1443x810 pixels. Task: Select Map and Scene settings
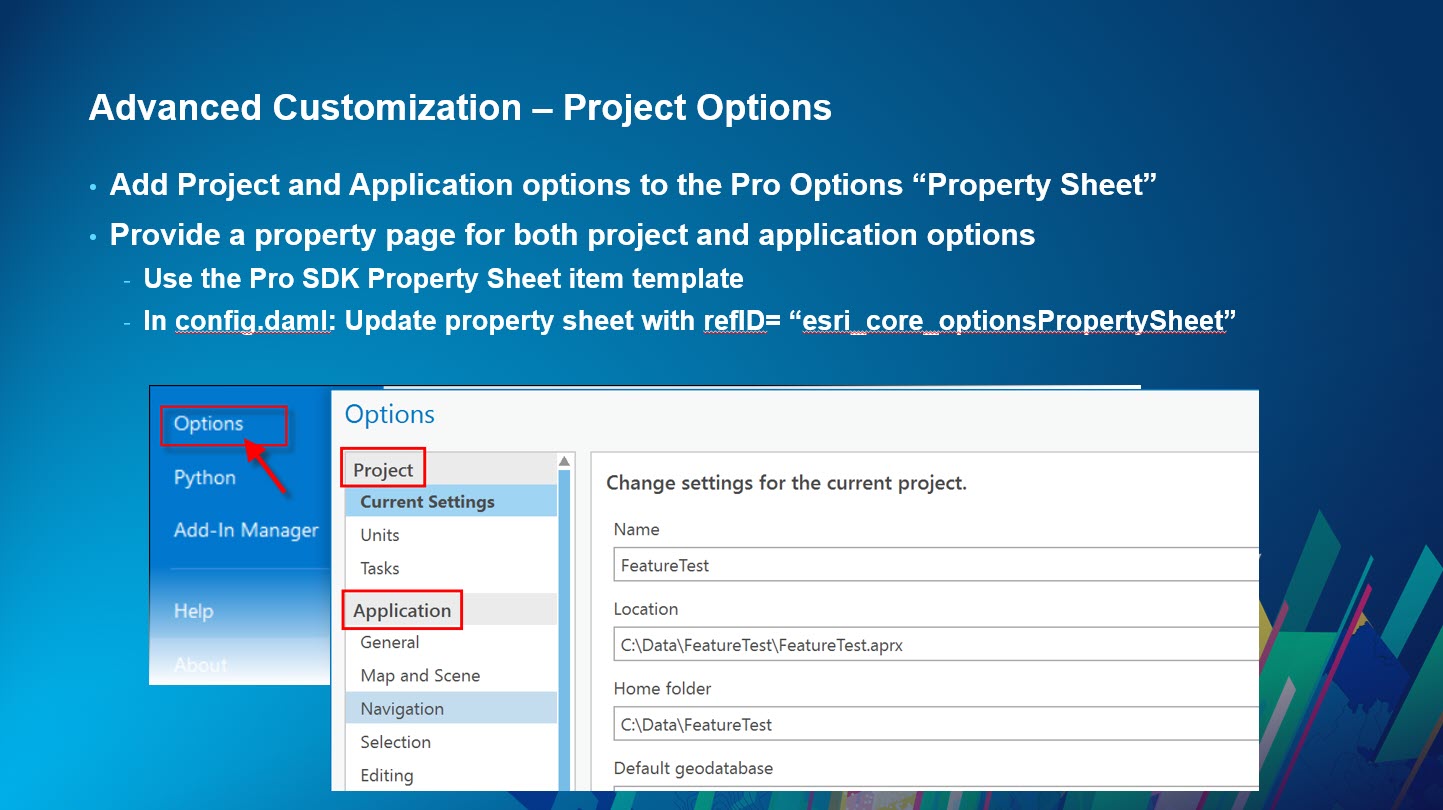pos(418,675)
